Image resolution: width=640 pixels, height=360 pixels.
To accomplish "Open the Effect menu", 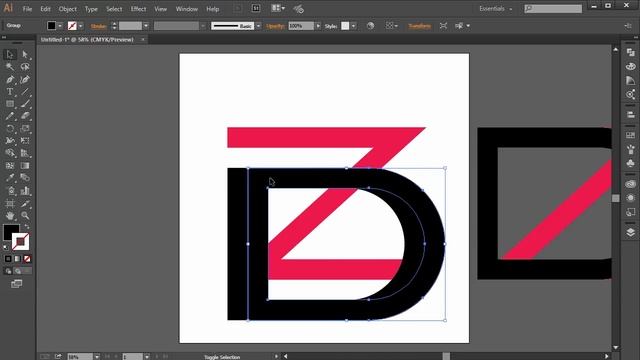I will [x=138, y=9].
